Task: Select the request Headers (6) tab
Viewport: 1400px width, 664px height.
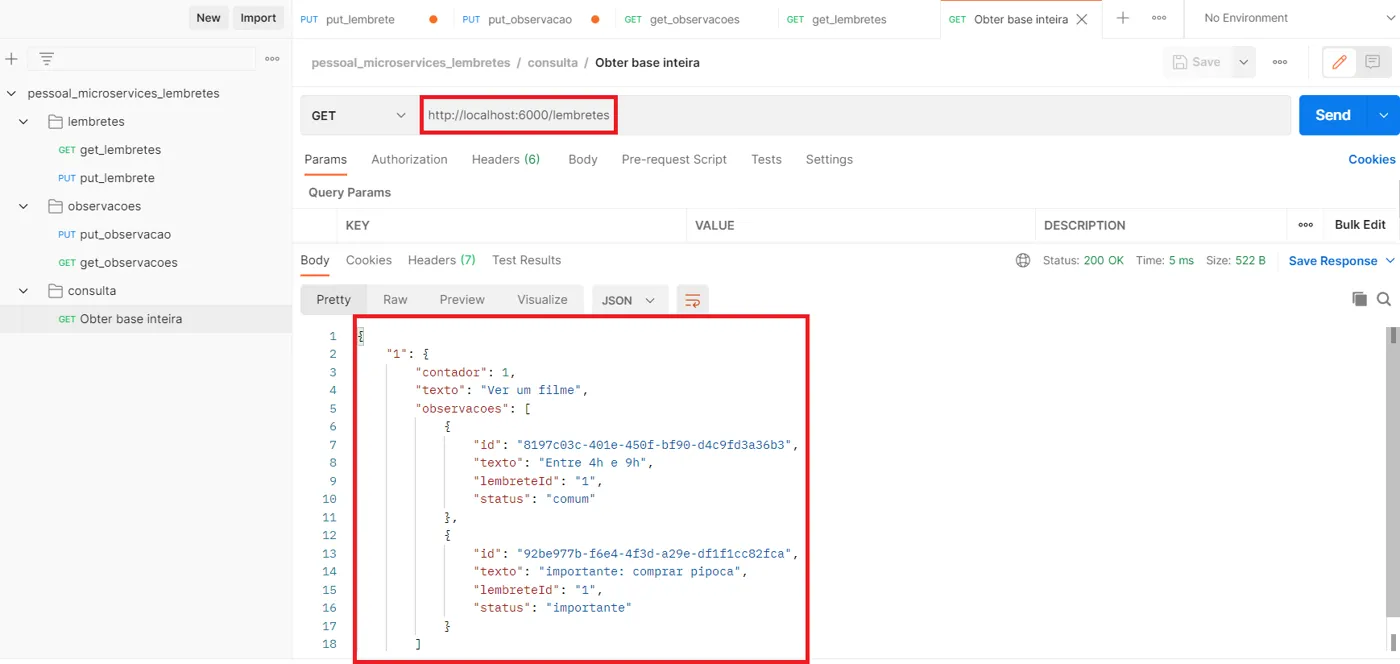Action: (x=506, y=159)
